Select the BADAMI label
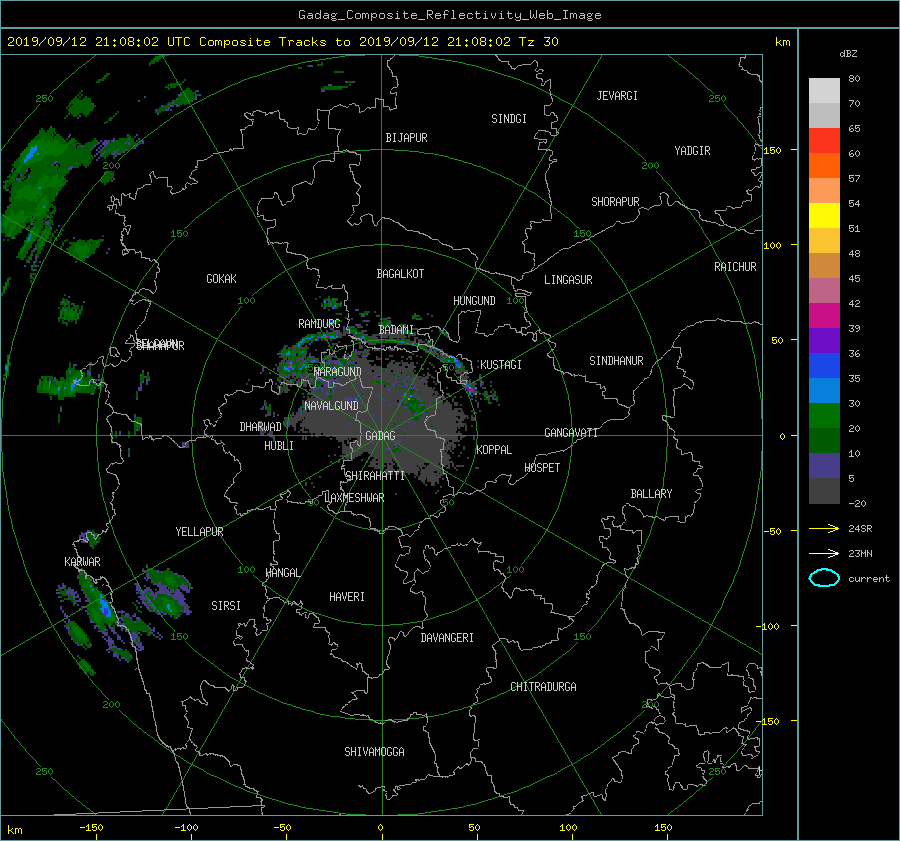The width and height of the screenshot is (900, 841). (x=396, y=330)
